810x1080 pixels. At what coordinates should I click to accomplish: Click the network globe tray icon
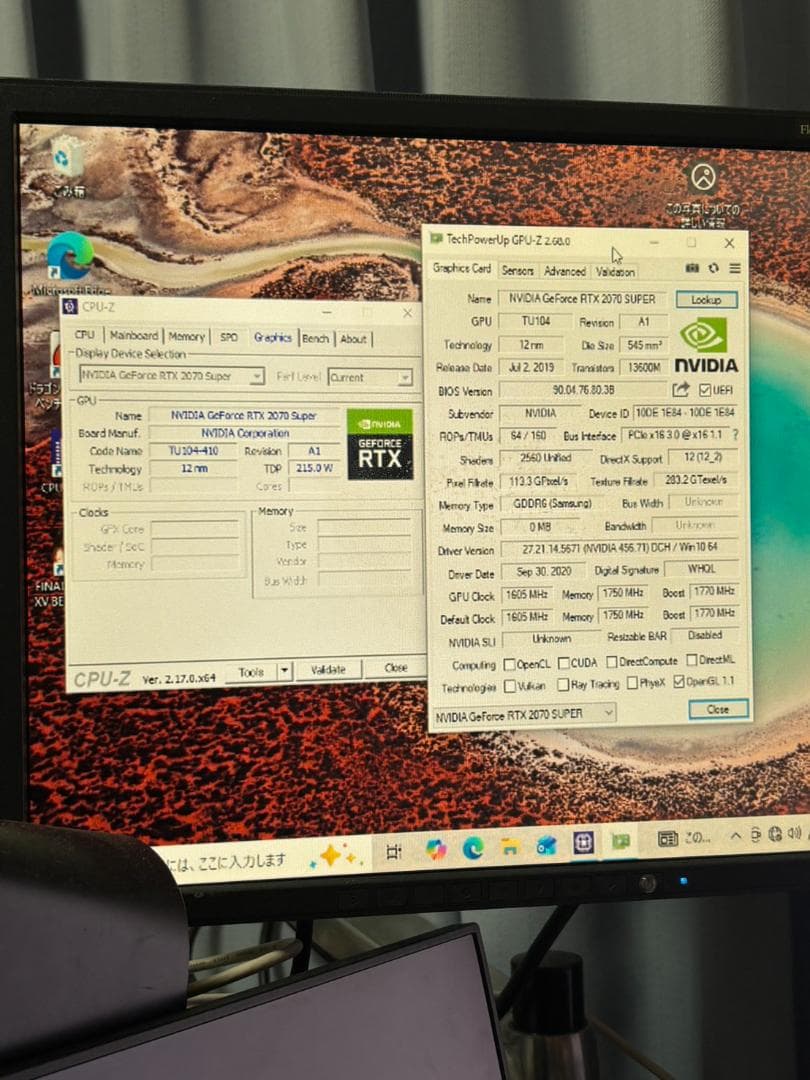[x=775, y=834]
